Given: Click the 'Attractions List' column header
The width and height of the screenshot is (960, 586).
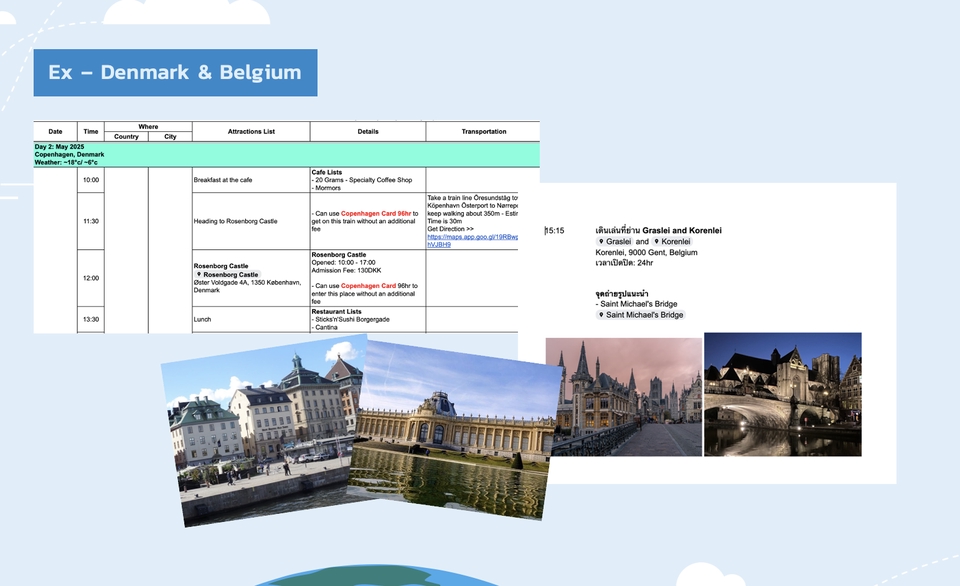Looking at the screenshot, I should click(251, 131).
